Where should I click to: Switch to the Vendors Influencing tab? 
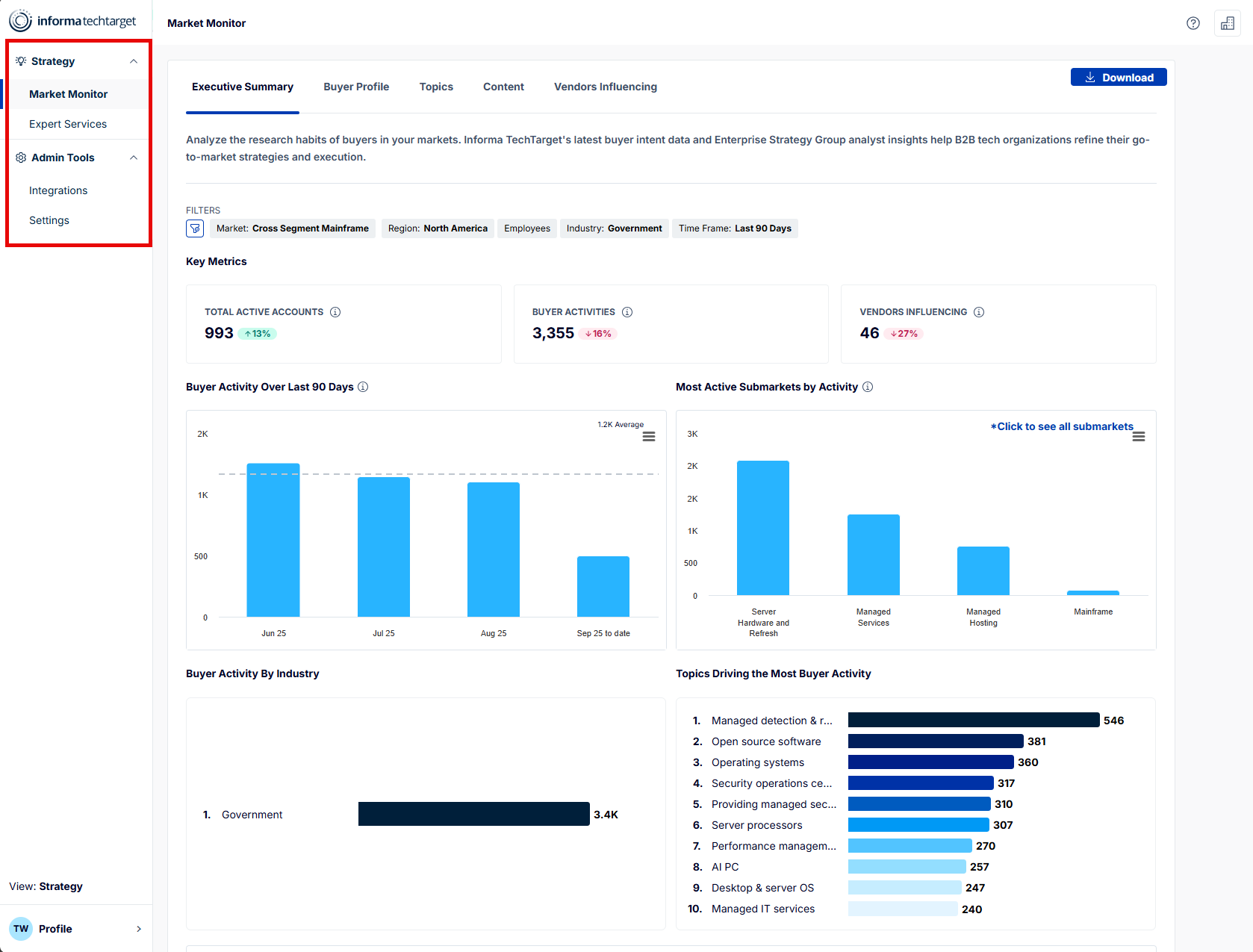(606, 87)
